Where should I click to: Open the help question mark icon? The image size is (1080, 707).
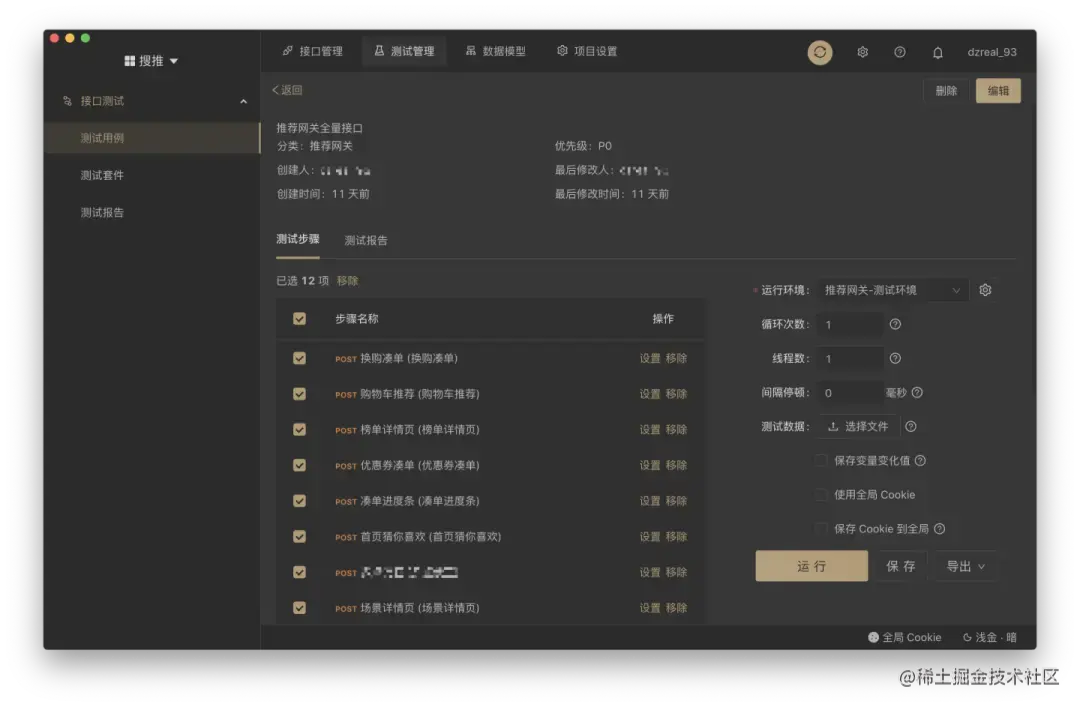click(x=900, y=52)
